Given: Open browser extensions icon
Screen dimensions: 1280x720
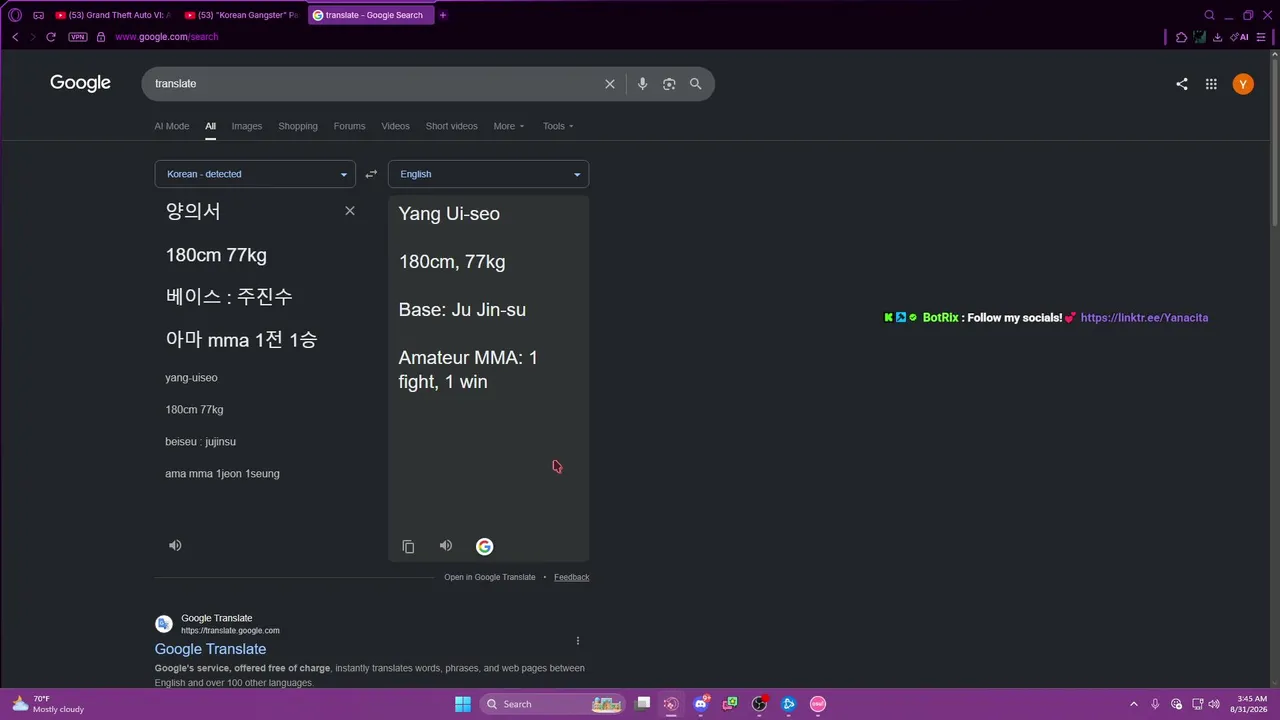Looking at the screenshot, I should [x=1182, y=37].
